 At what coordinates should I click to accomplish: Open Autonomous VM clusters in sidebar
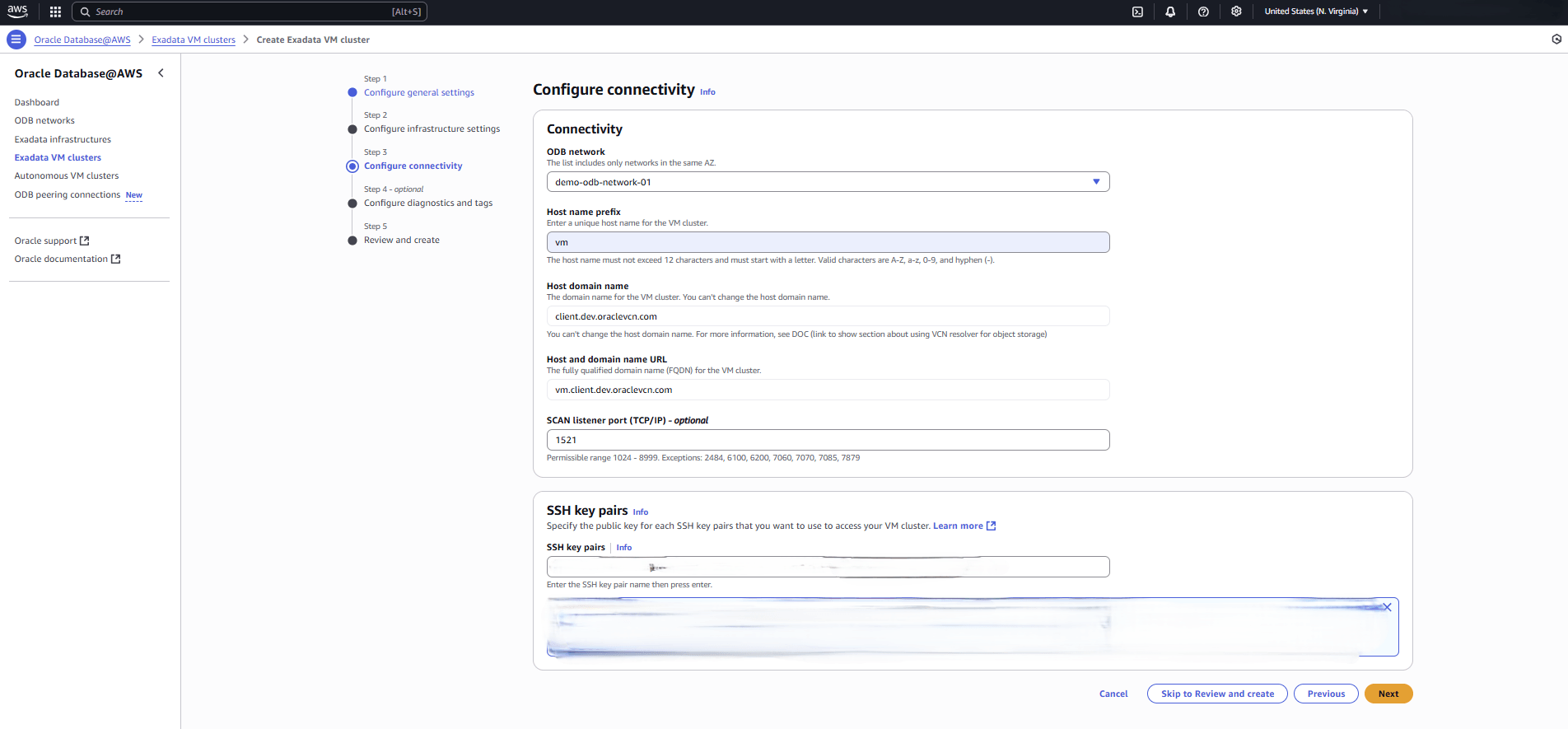click(67, 175)
